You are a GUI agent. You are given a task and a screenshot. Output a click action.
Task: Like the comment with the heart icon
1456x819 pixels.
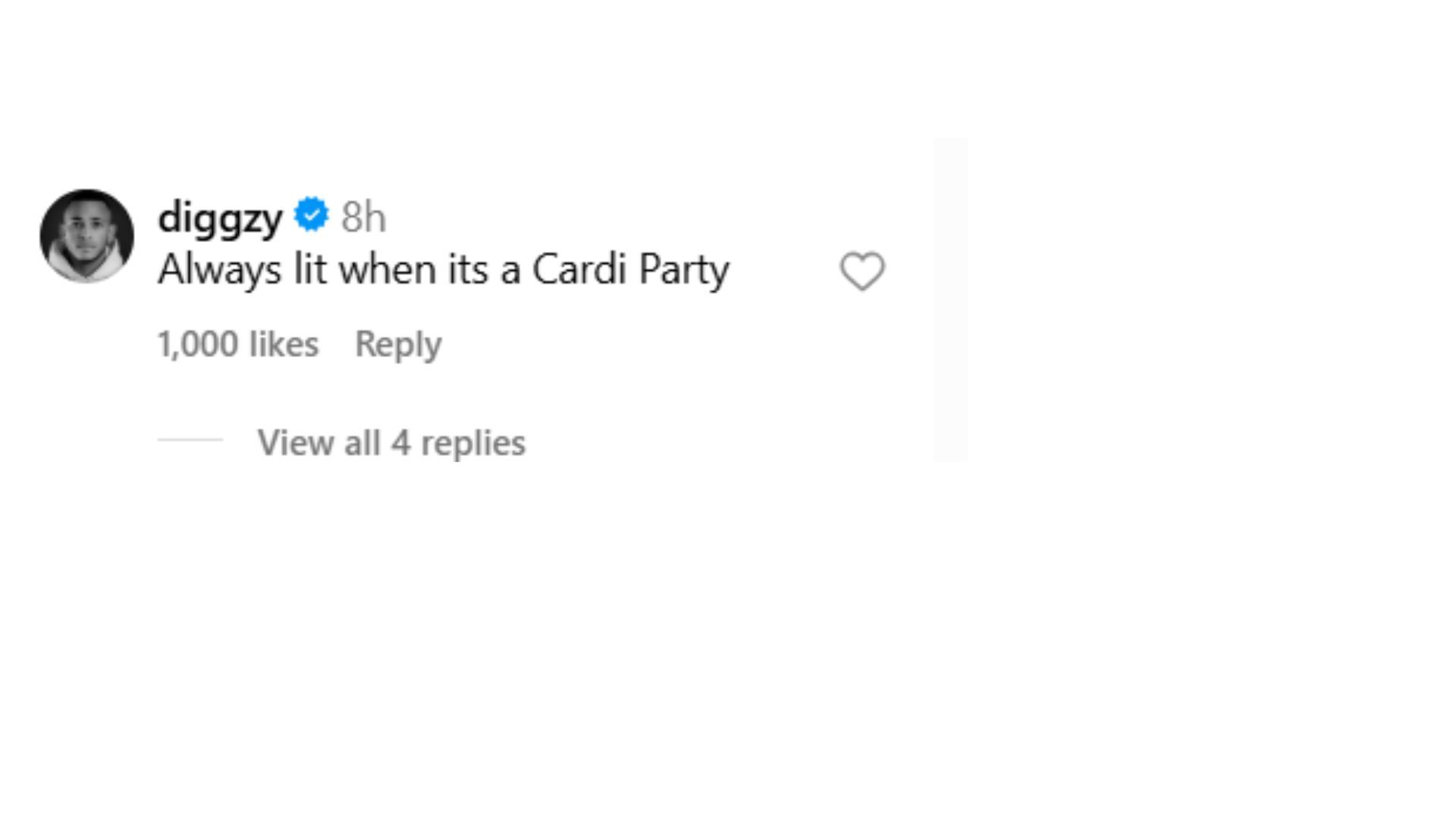click(x=862, y=271)
